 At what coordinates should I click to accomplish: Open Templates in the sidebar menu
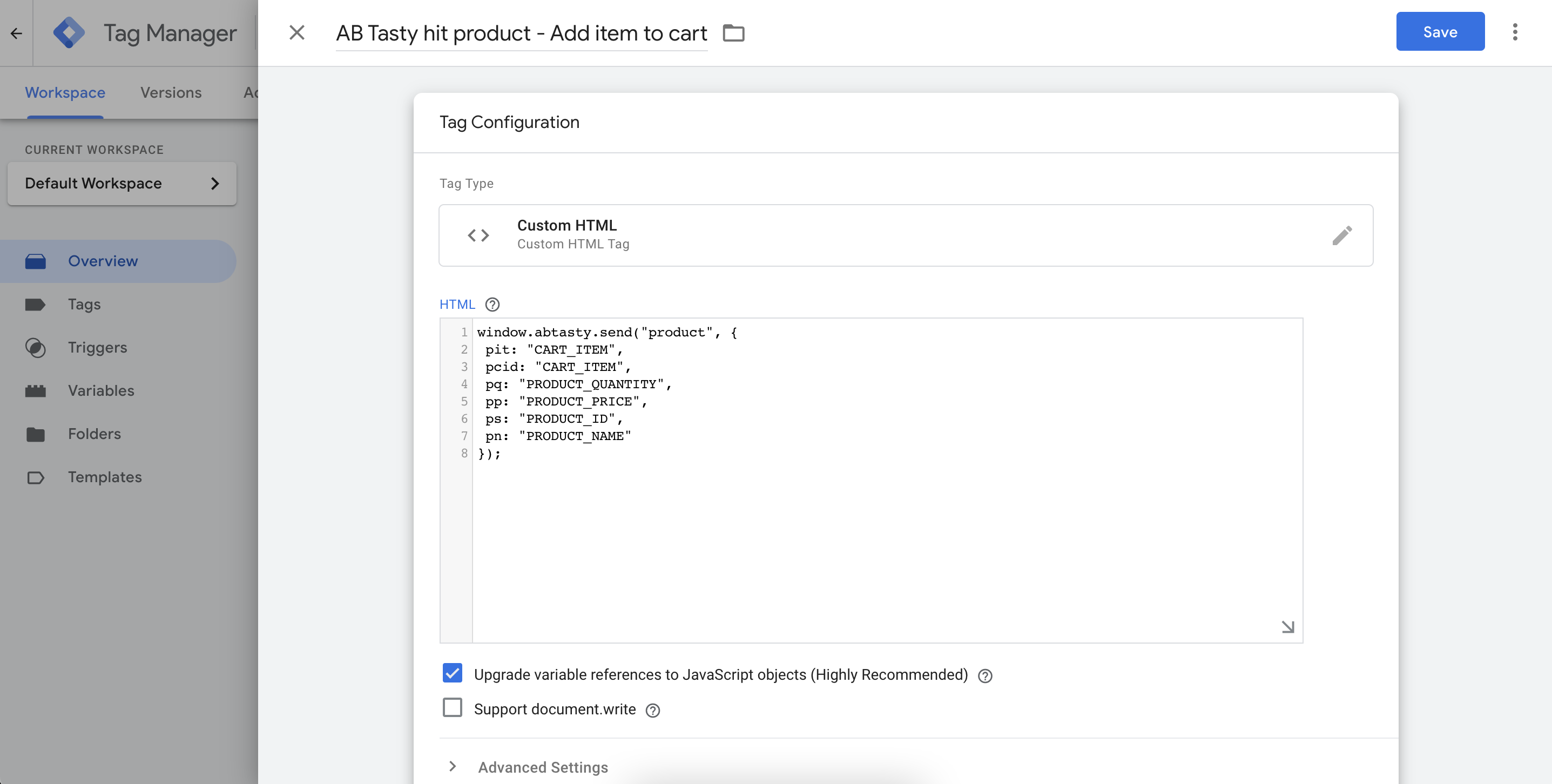point(105,477)
